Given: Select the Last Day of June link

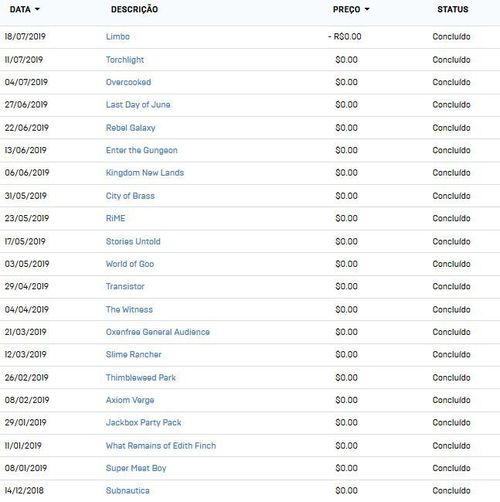Looking at the screenshot, I should pyautogui.click(x=138, y=105).
